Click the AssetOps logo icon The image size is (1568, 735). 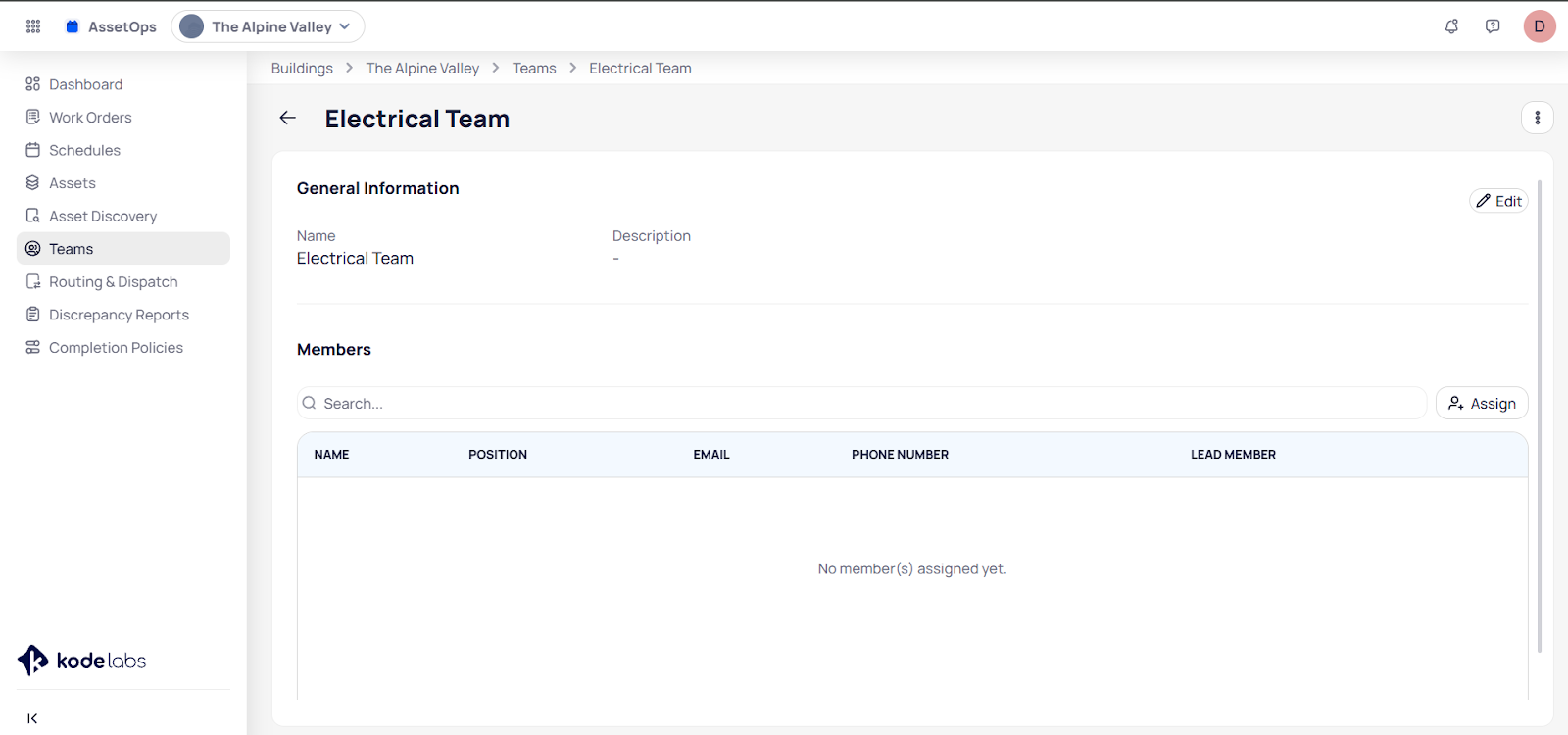73,26
